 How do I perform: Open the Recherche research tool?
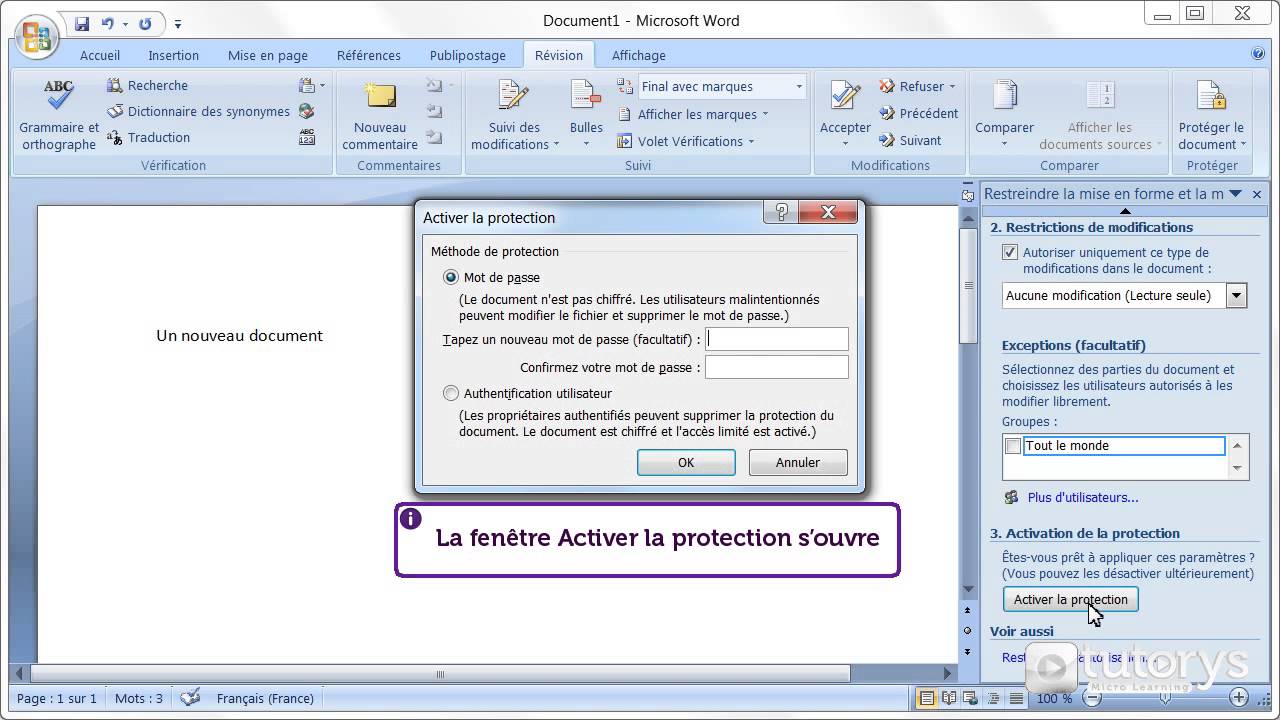pos(148,86)
